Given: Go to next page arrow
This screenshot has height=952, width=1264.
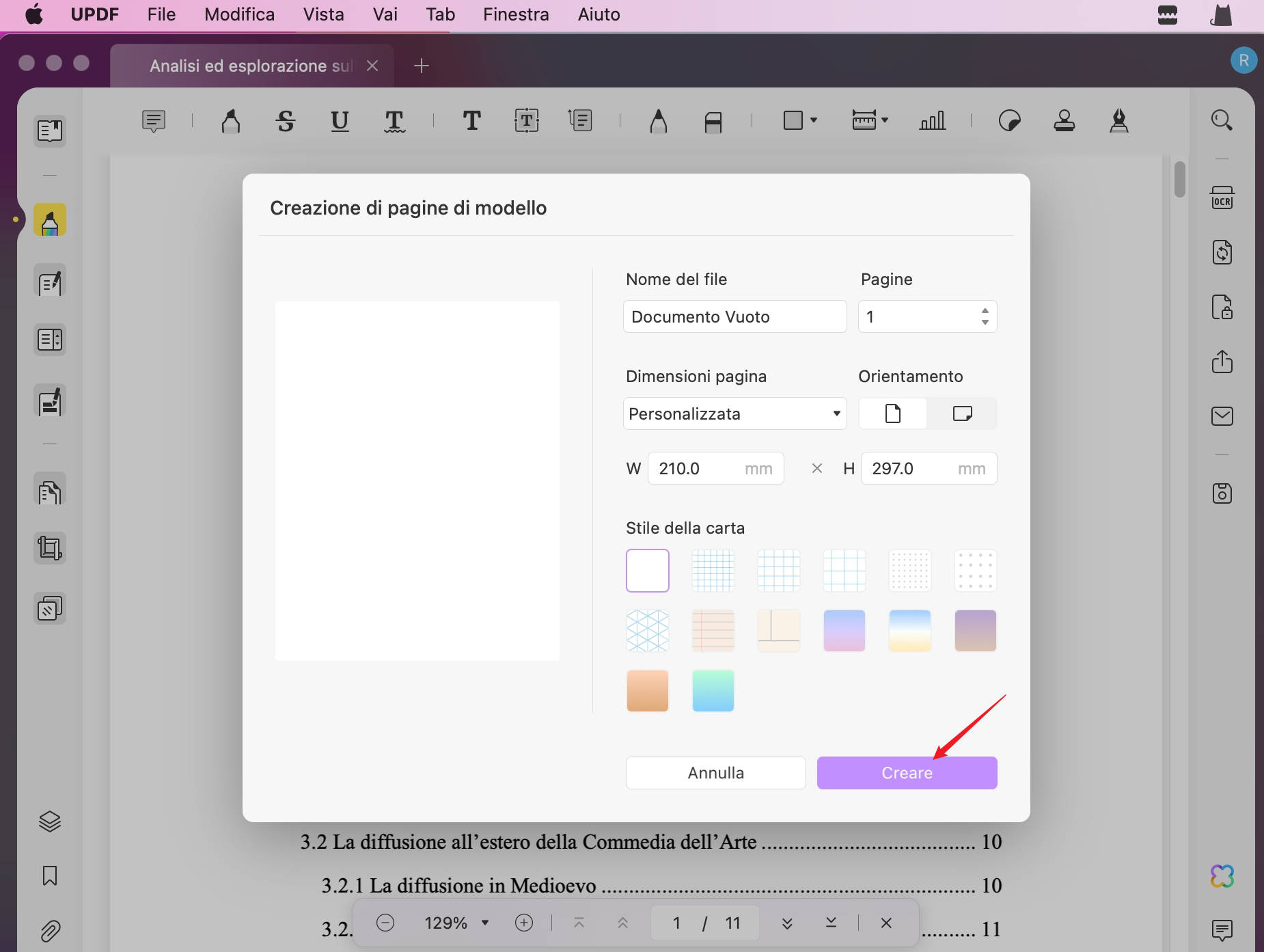Looking at the screenshot, I should 786,923.
